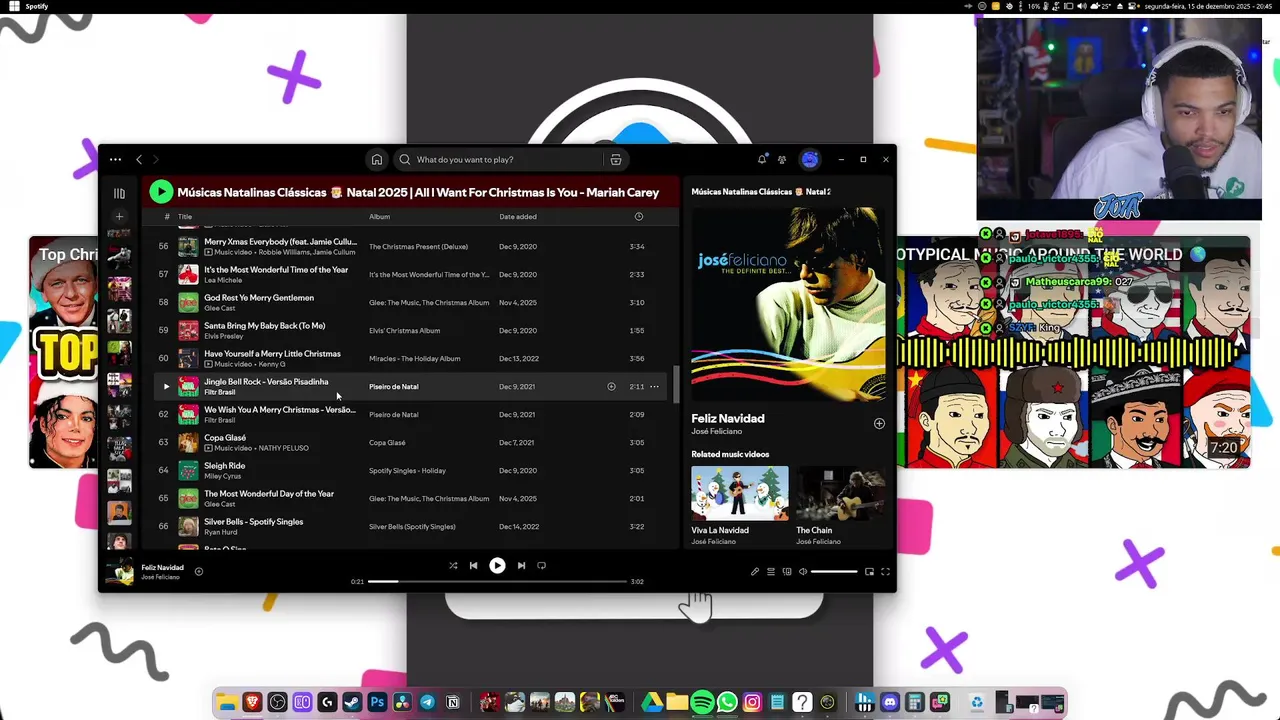The width and height of the screenshot is (1280, 720).
Task: Add Feliz Navidad via Now Playing plus icon
Action: [879, 424]
